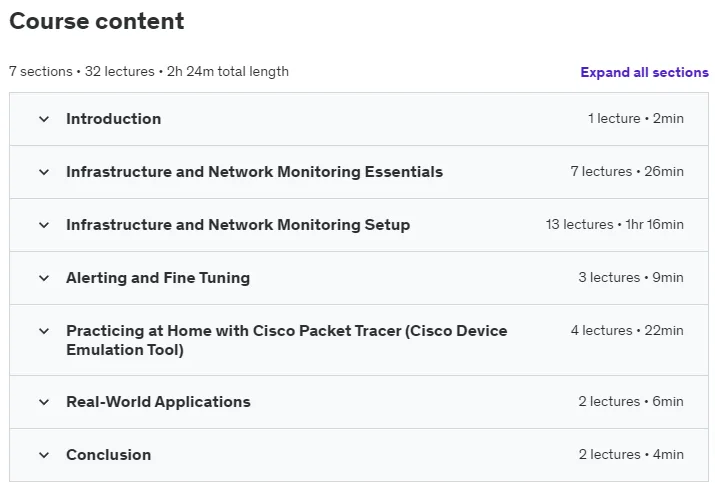Select Infrastructure and Network Monitoring Setup title
The width and height of the screenshot is (715, 483).
[x=238, y=224]
